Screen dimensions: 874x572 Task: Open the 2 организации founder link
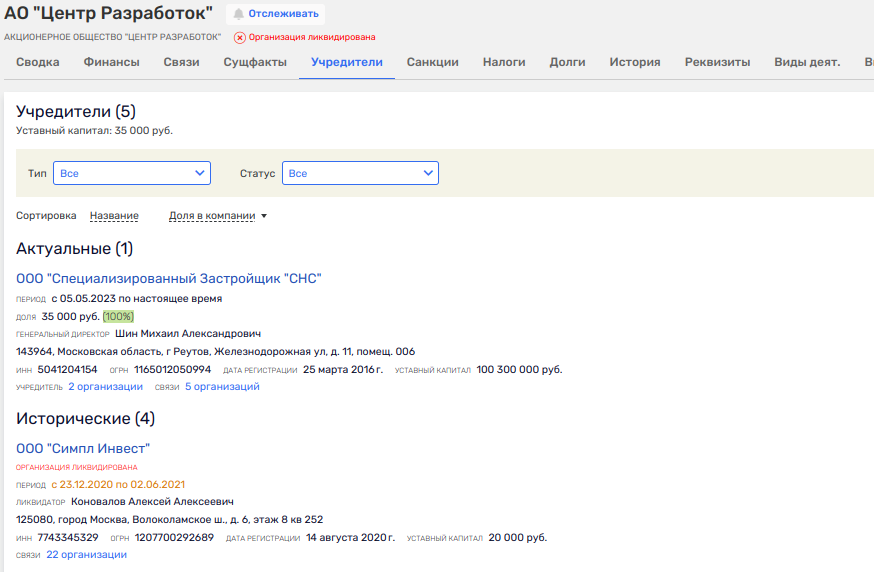tap(105, 386)
